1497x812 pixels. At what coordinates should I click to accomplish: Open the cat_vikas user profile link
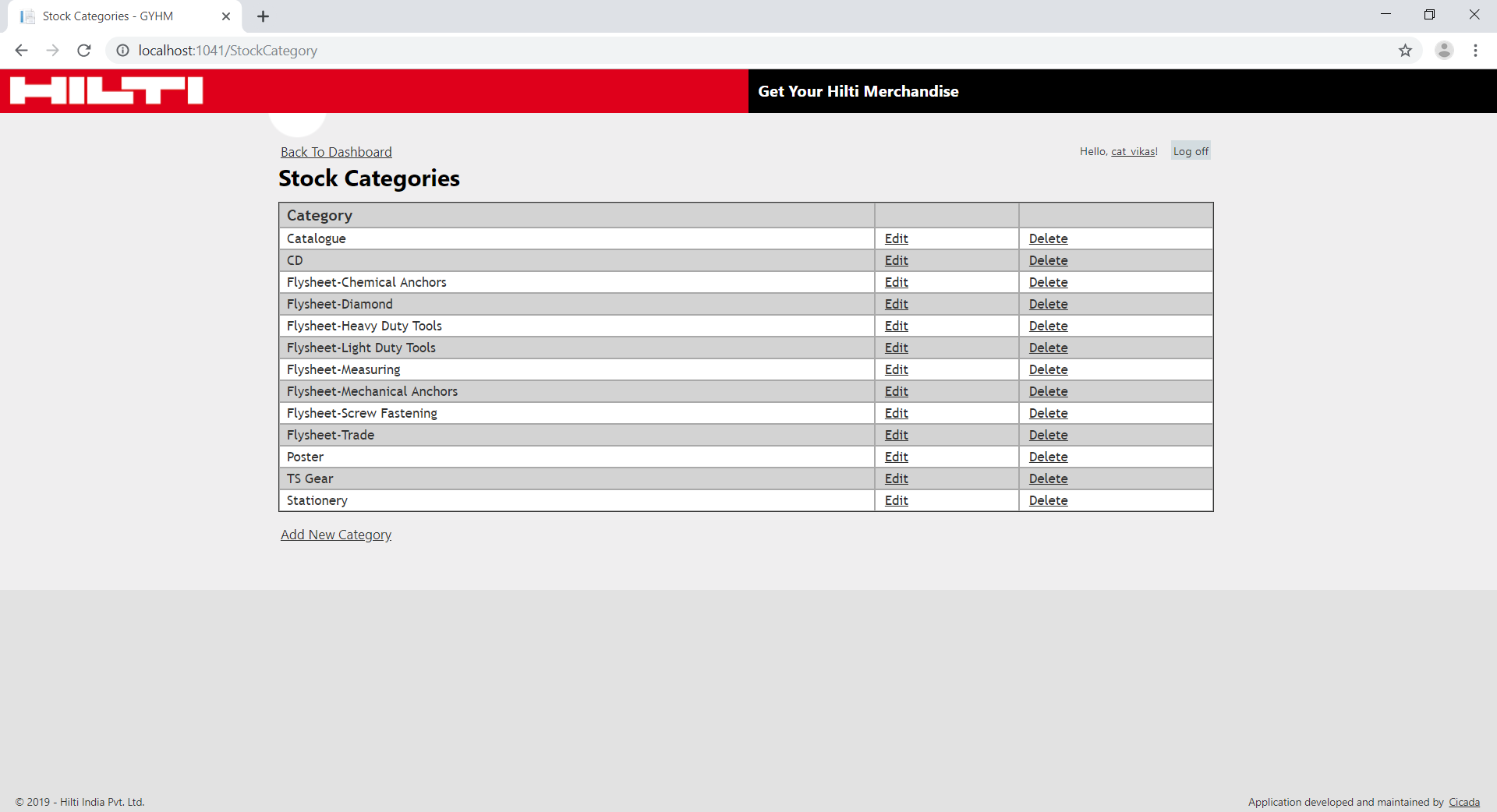[1133, 151]
